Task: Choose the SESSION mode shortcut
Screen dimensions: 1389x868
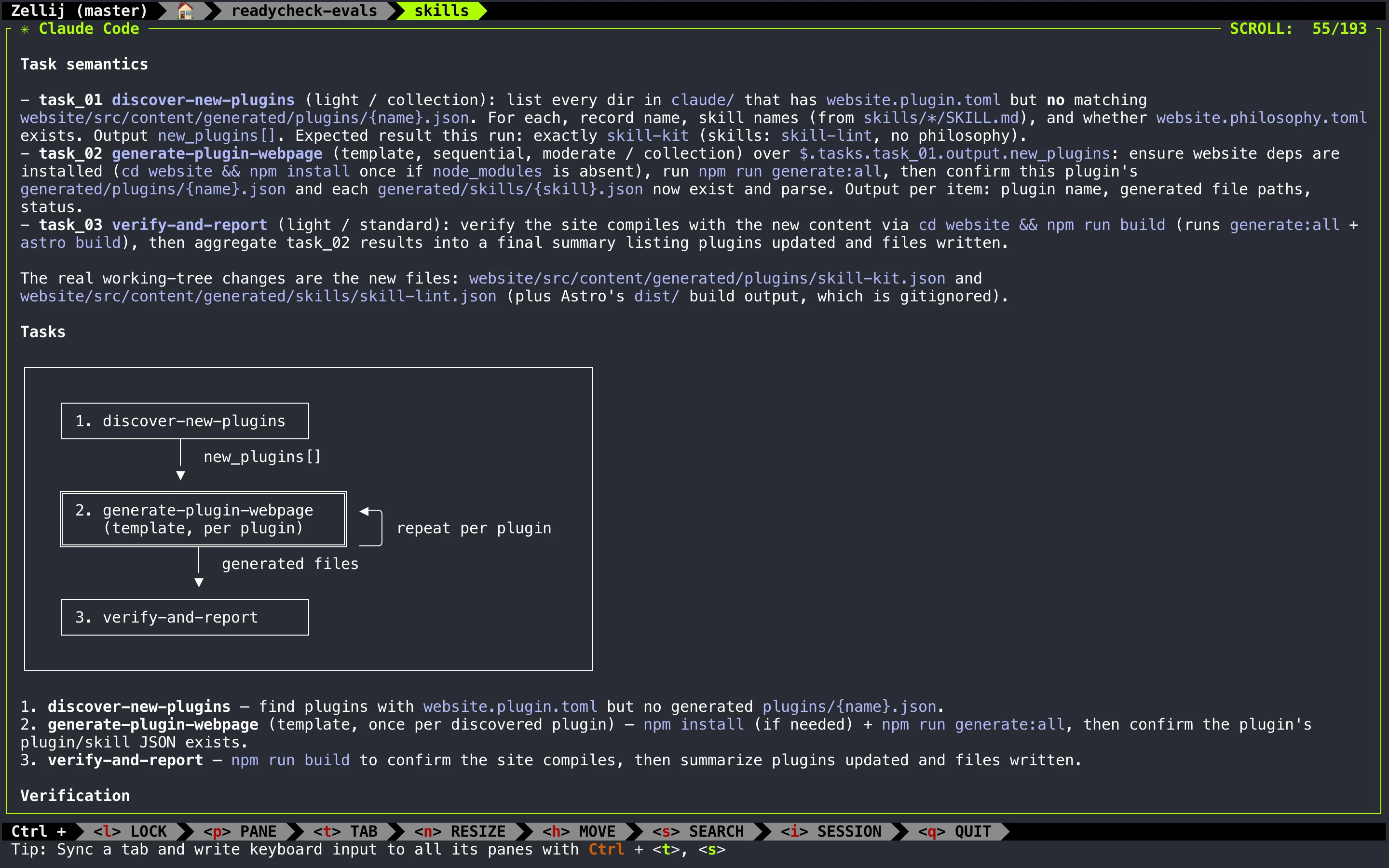Action: coord(831,831)
